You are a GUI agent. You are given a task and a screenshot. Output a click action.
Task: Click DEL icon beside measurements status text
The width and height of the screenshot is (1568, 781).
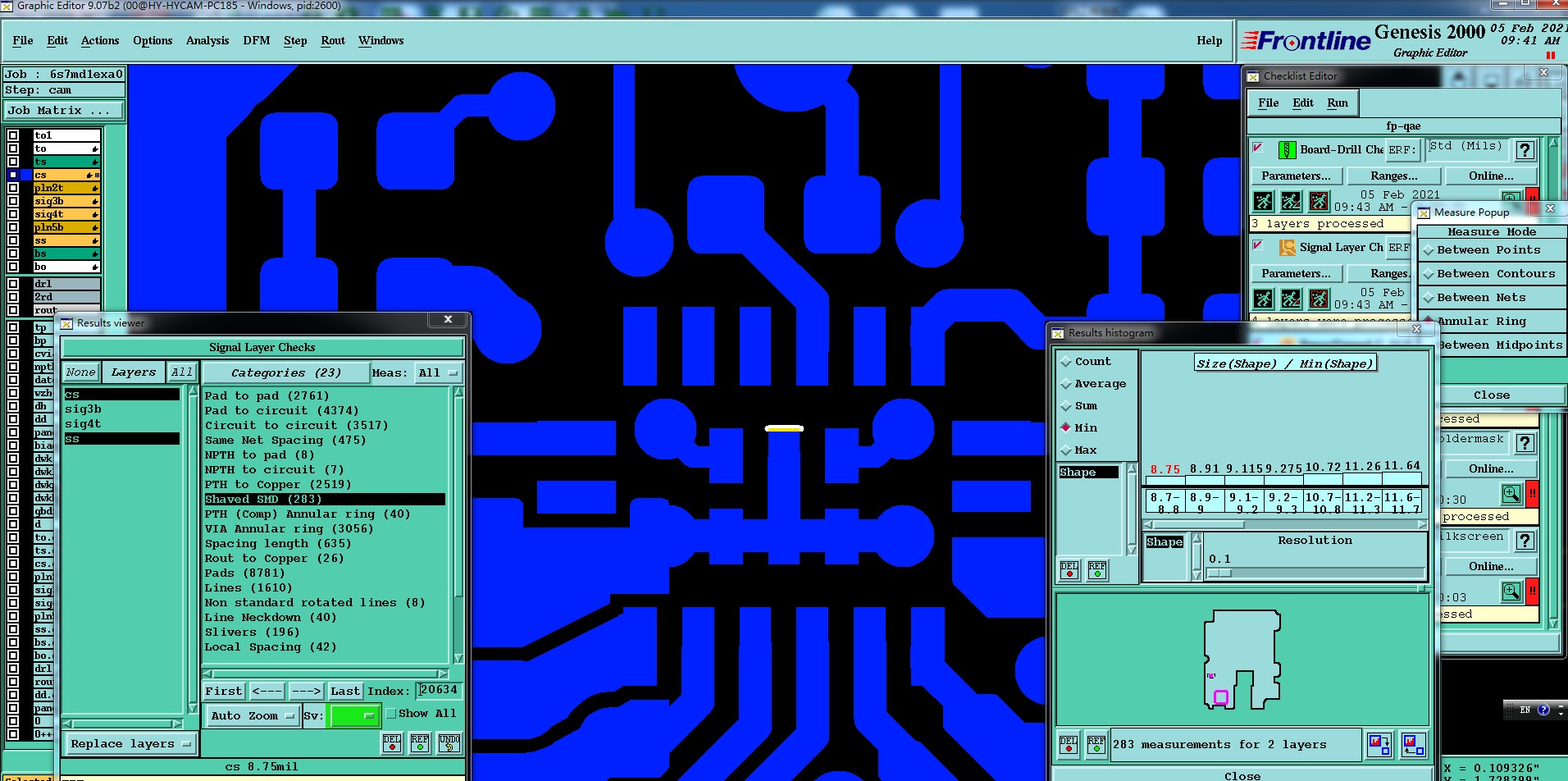click(x=1069, y=744)
